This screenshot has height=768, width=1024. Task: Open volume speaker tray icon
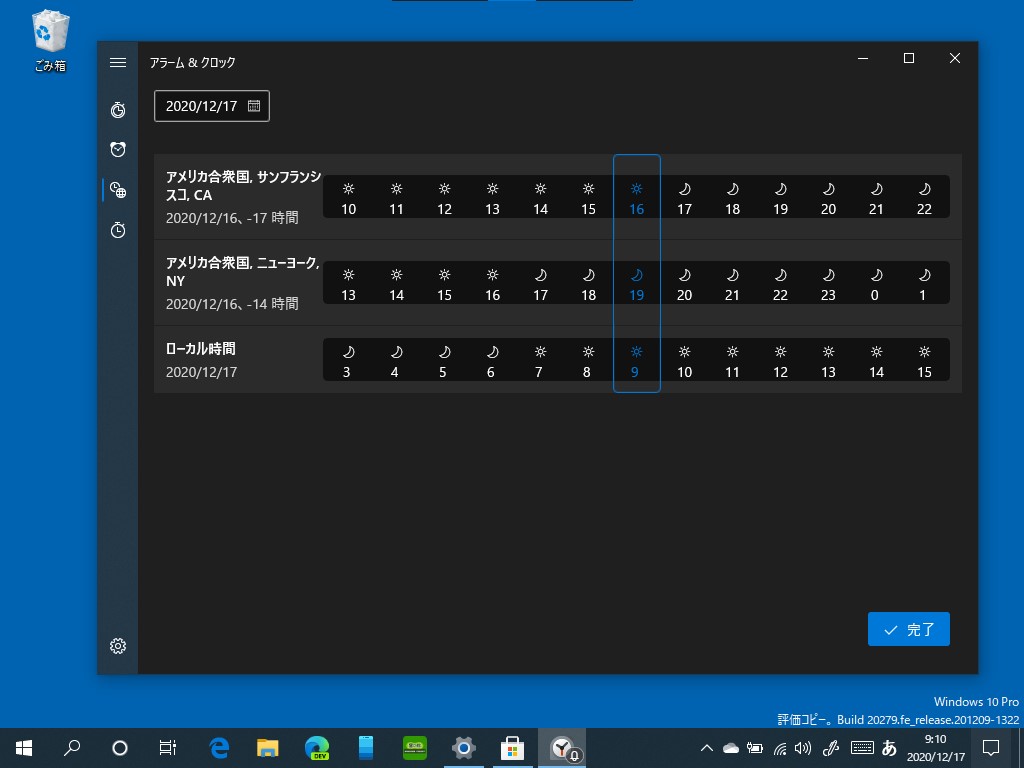pyautogui.click(x=803, y=748)
